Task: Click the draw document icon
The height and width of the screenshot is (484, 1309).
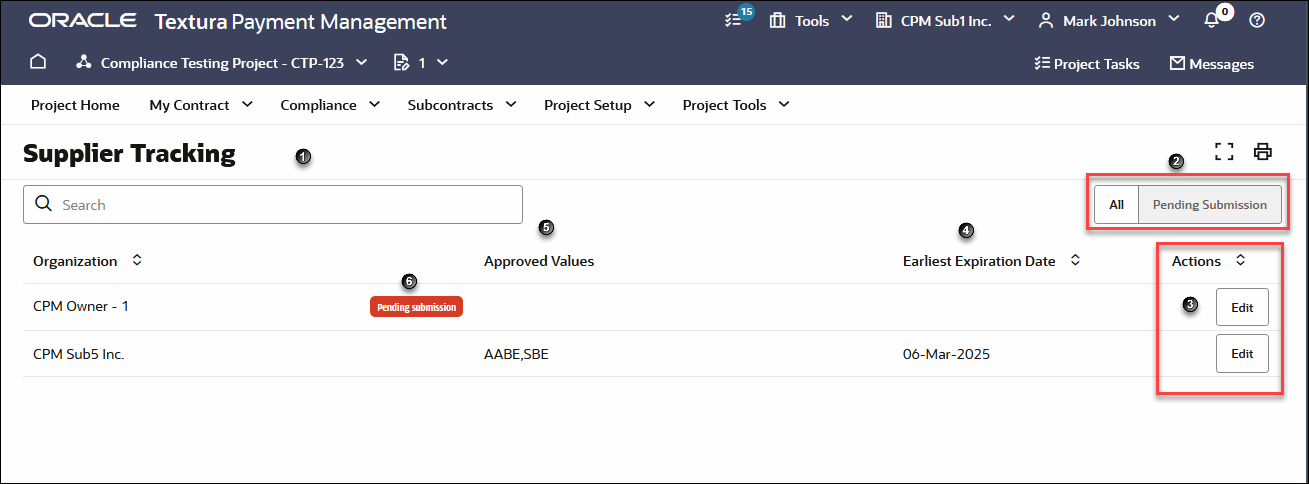Action: (402, 62)
